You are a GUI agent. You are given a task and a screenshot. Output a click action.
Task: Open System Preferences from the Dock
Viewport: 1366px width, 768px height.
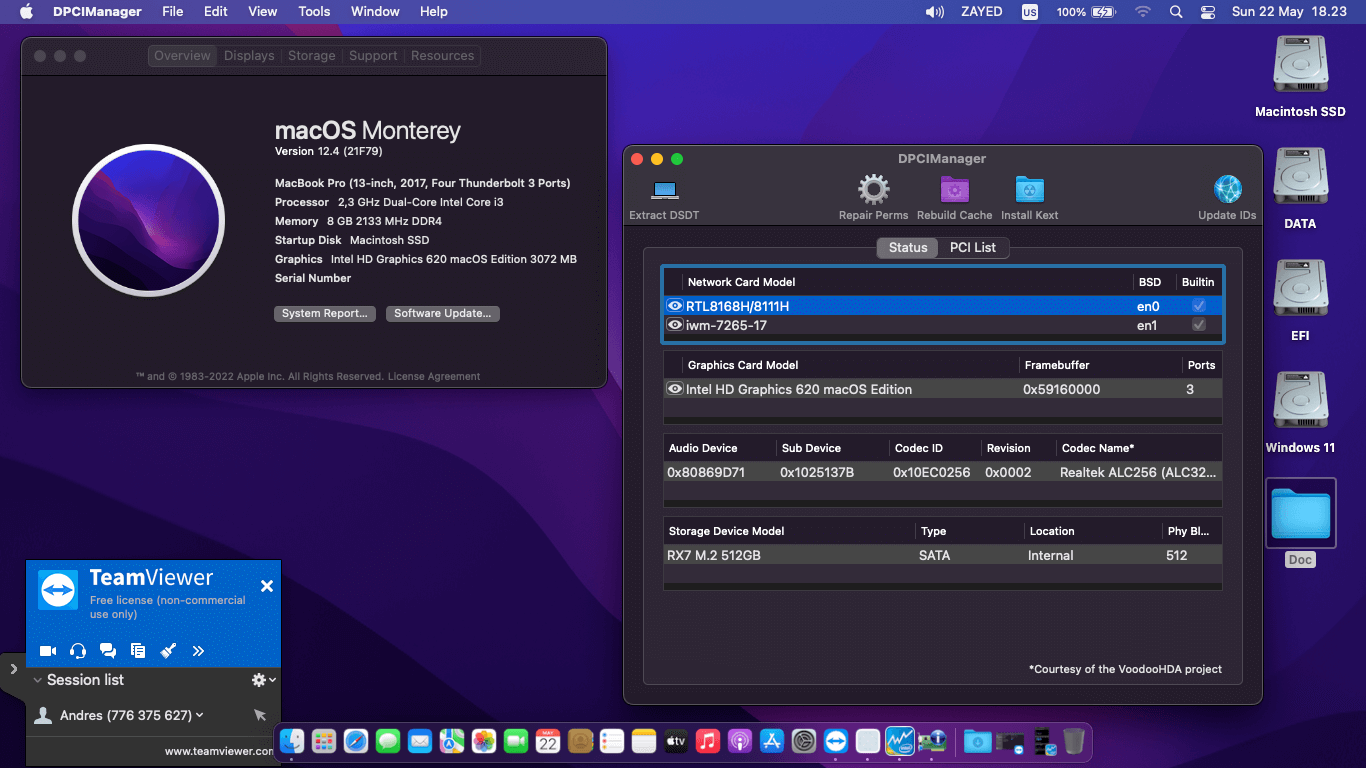point(804,741)
